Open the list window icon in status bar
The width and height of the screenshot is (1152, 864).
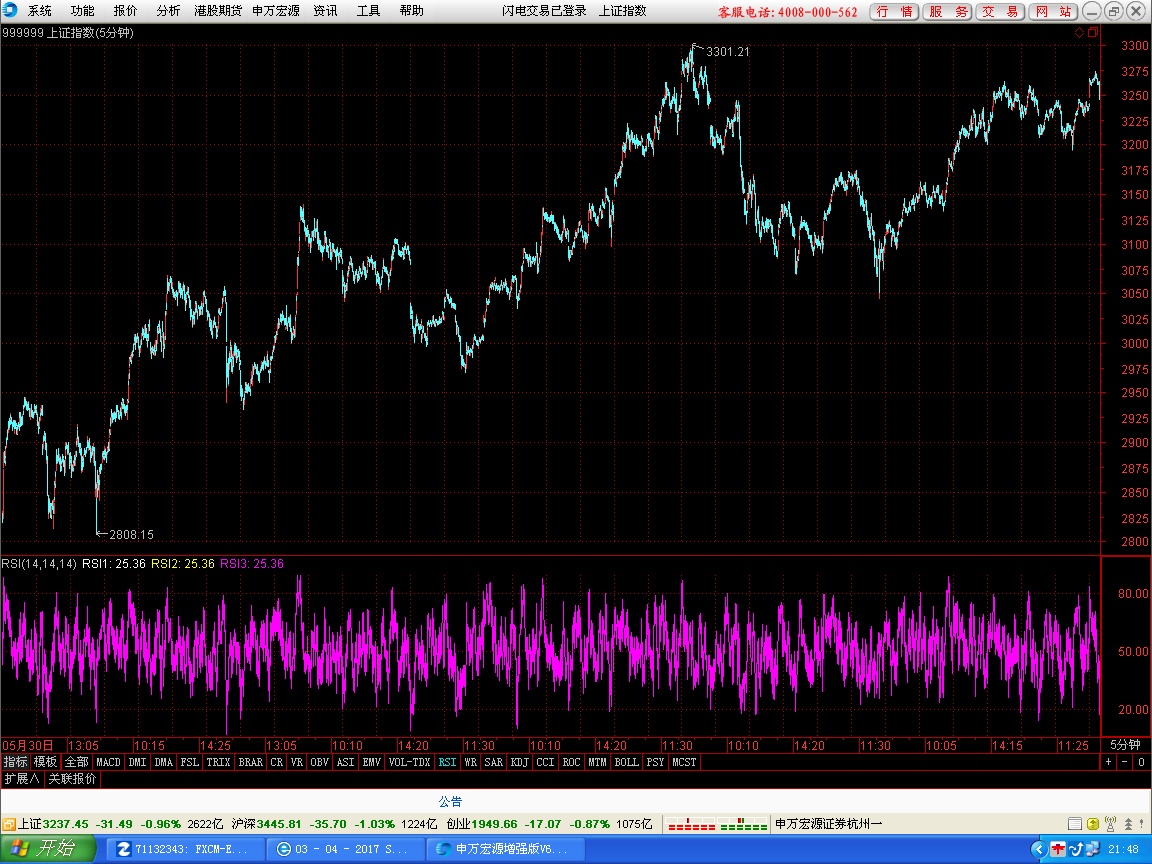[x=1074, y=824]
